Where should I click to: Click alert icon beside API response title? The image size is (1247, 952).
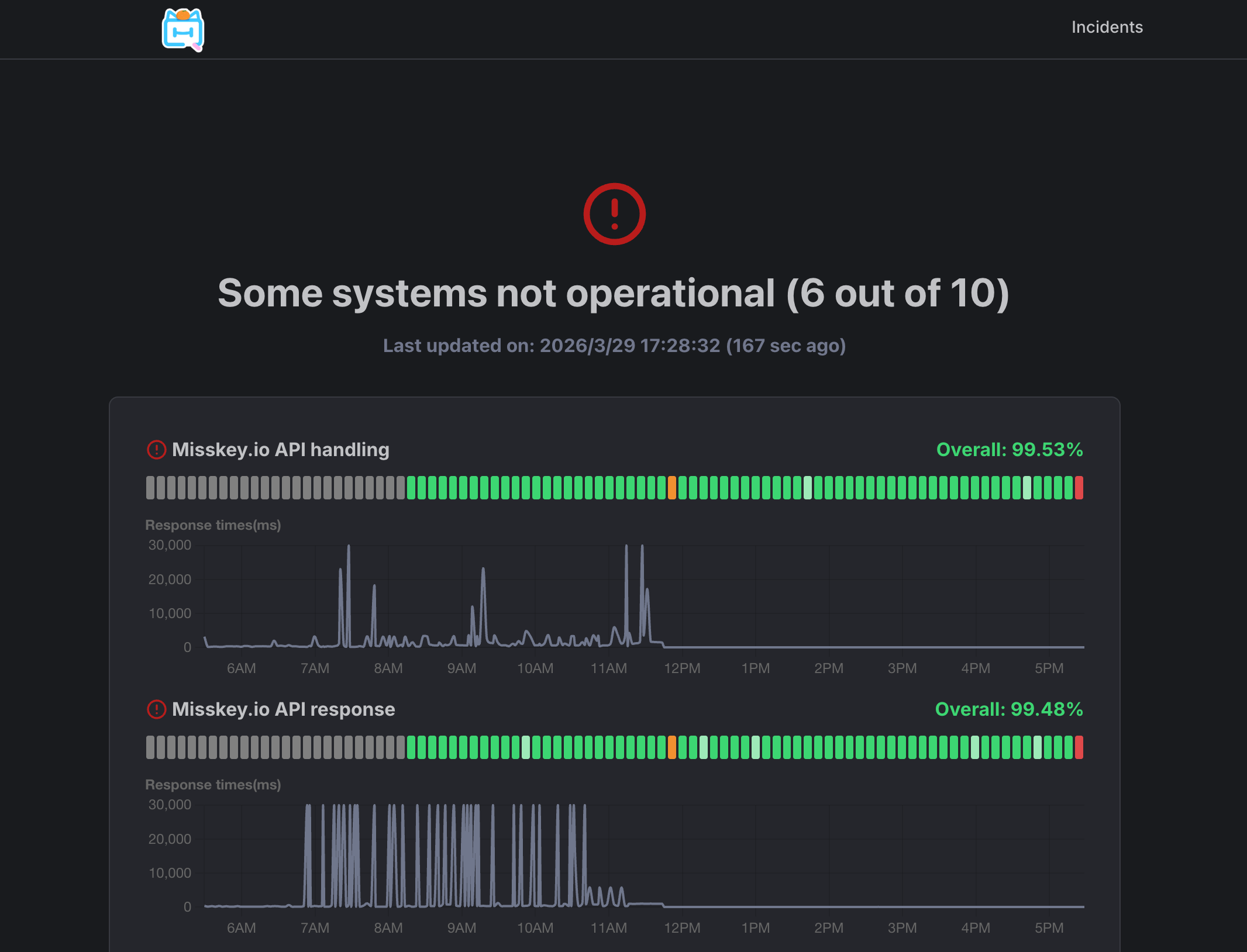point(156,709)
